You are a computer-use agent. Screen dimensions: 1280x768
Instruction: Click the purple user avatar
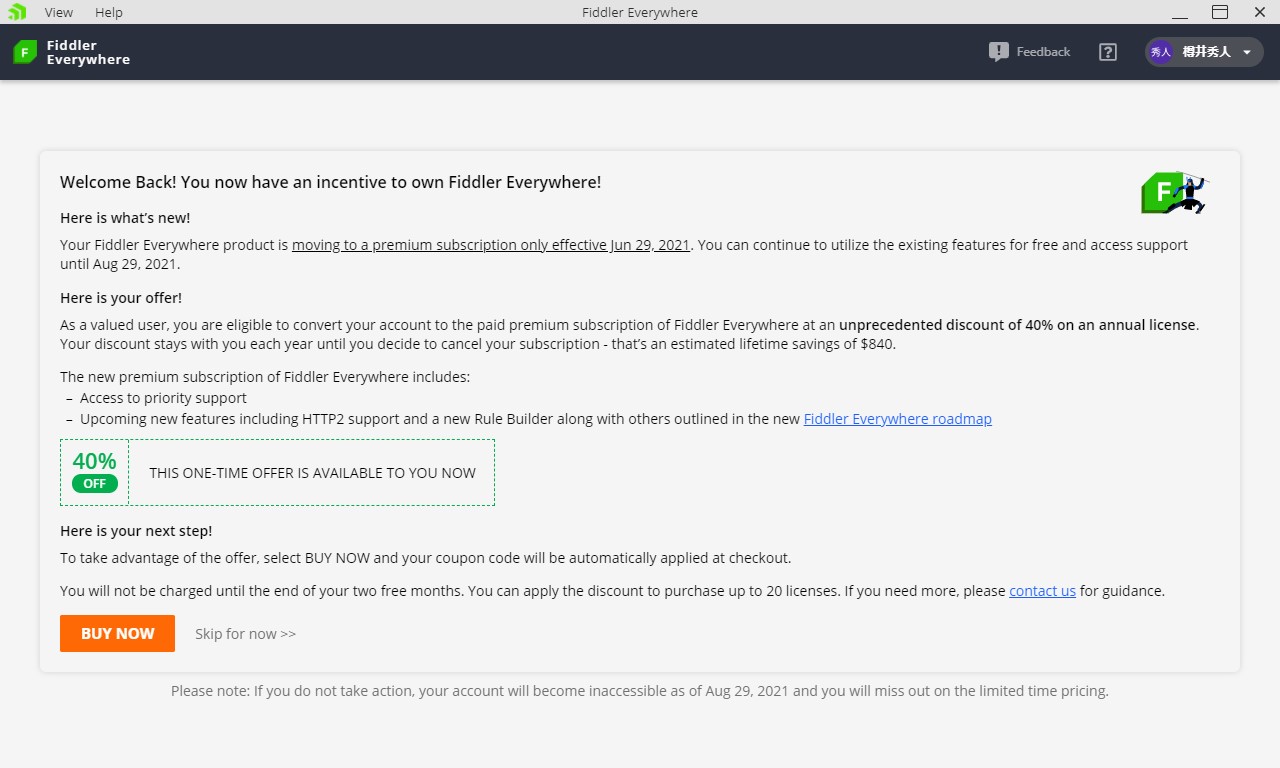click(x=1160, y=52)
